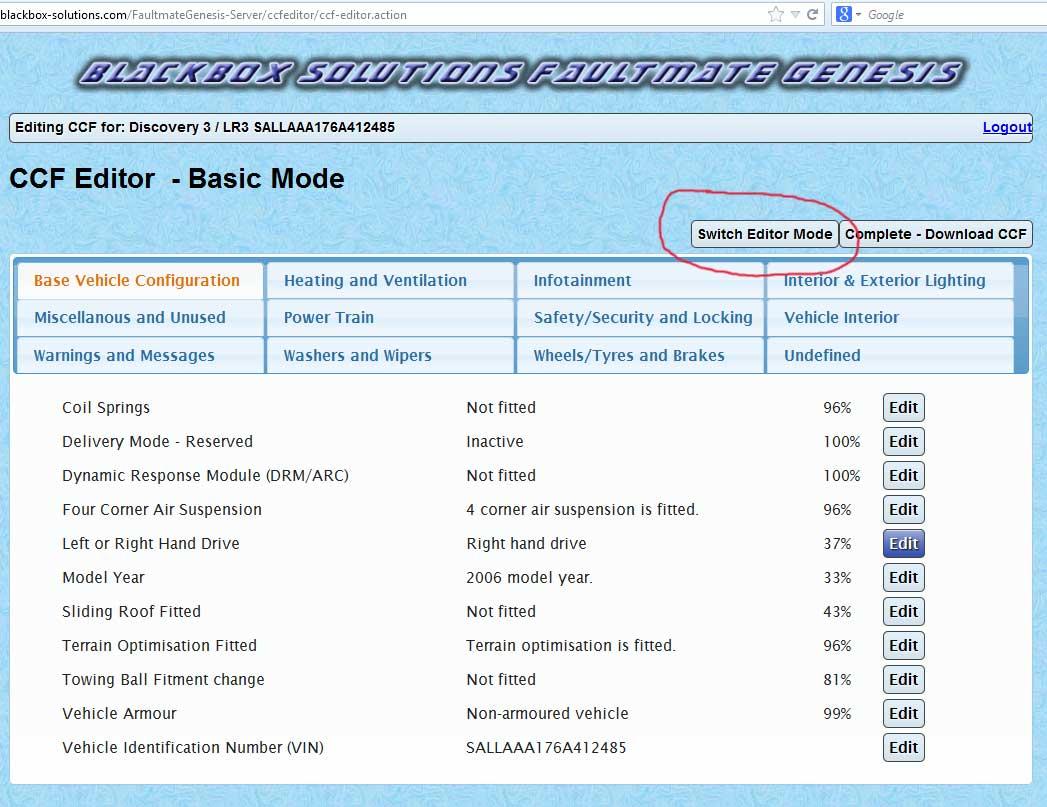The height and width of the screenshot is (807, 1047).
Task: Open the URL history dropdown arrow
Action: coord(795,14)
